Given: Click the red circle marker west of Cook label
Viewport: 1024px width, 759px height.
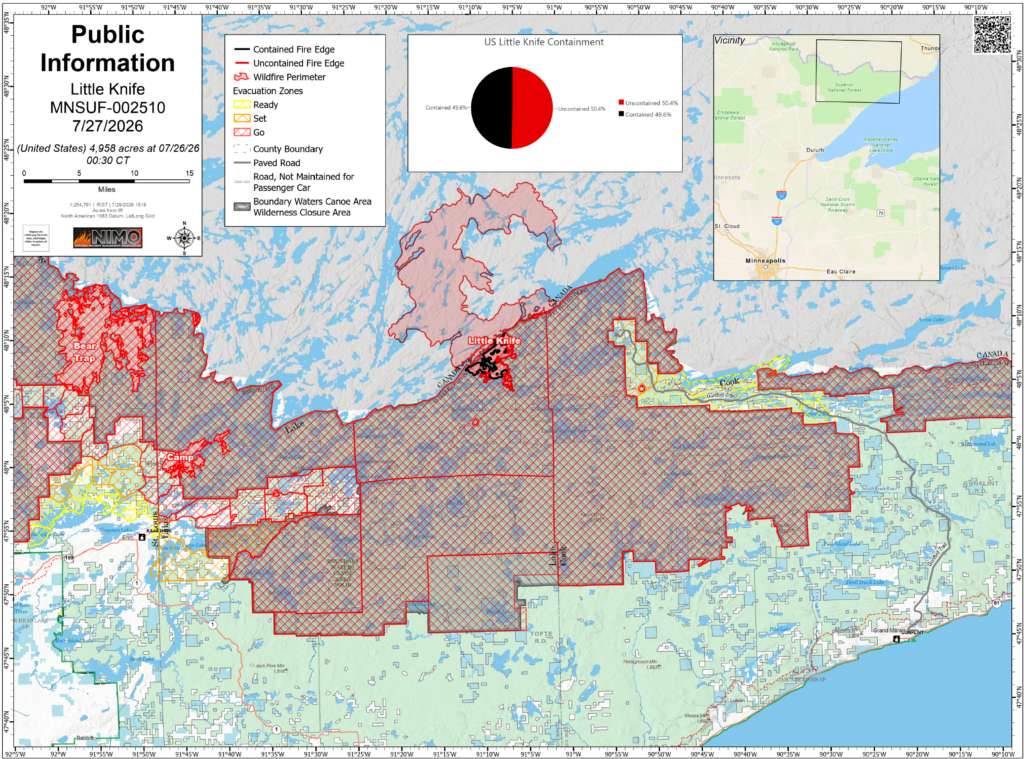Looking at the screenshot, I should tap(641, 389).
